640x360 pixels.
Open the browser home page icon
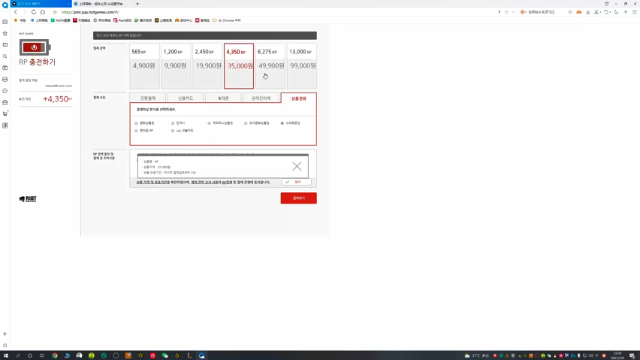(x=42, y=12)
